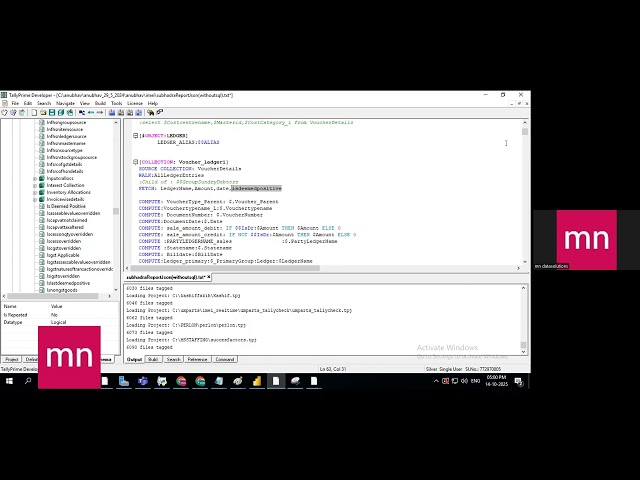Expand the Inventory Allocations tree node

[x=35, y=192]
